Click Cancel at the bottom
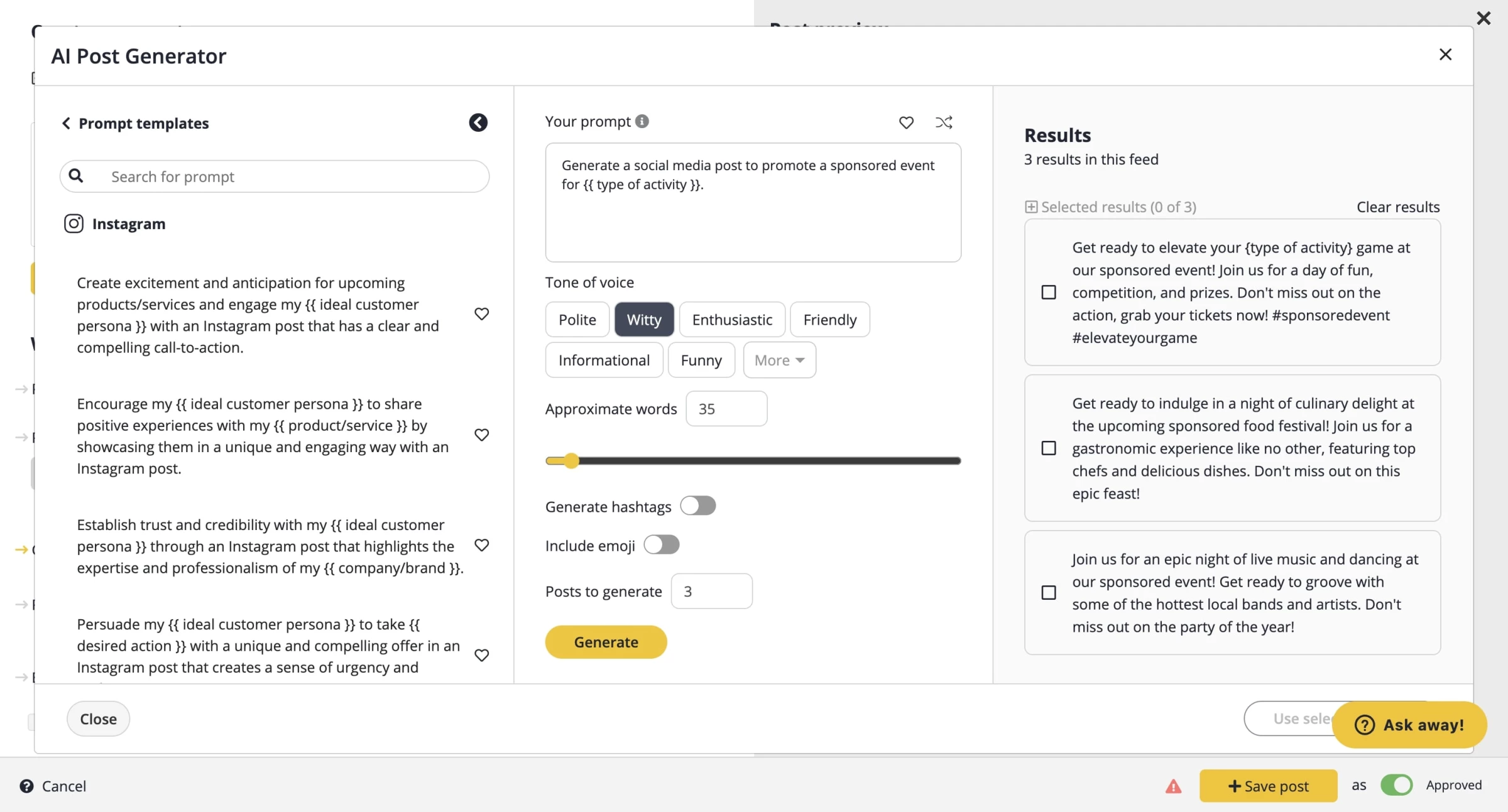 coord(64,786)
